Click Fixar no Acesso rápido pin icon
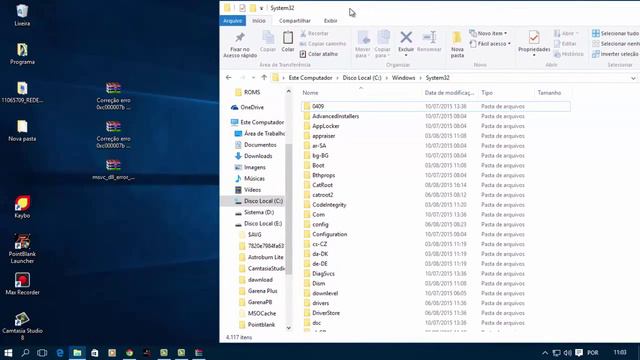Image resolution: width=640 pixels, height=360 pixels. click(x=240, y=38)
